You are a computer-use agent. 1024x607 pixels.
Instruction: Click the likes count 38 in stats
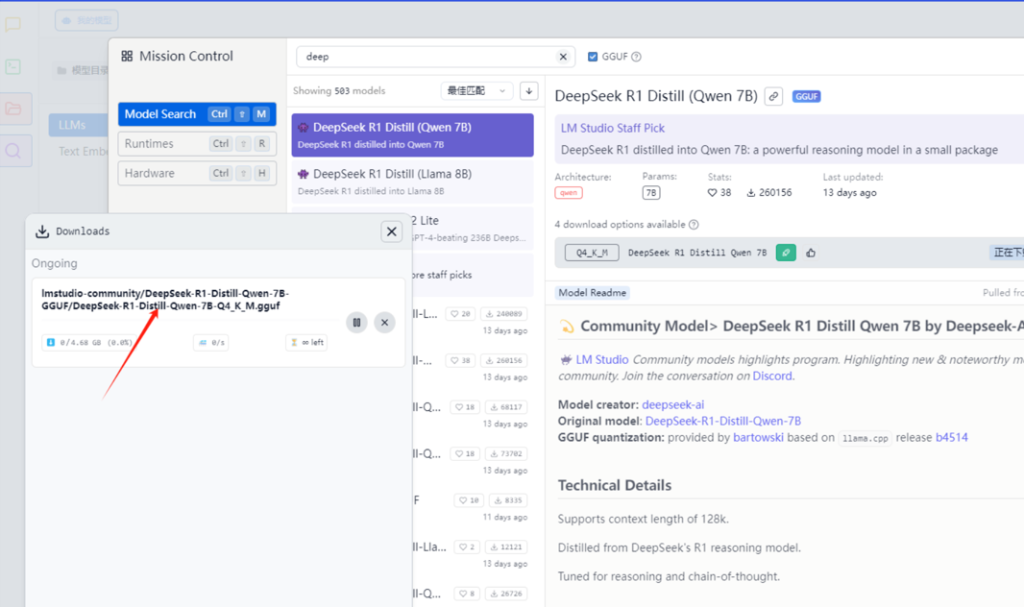coord(719,193)
